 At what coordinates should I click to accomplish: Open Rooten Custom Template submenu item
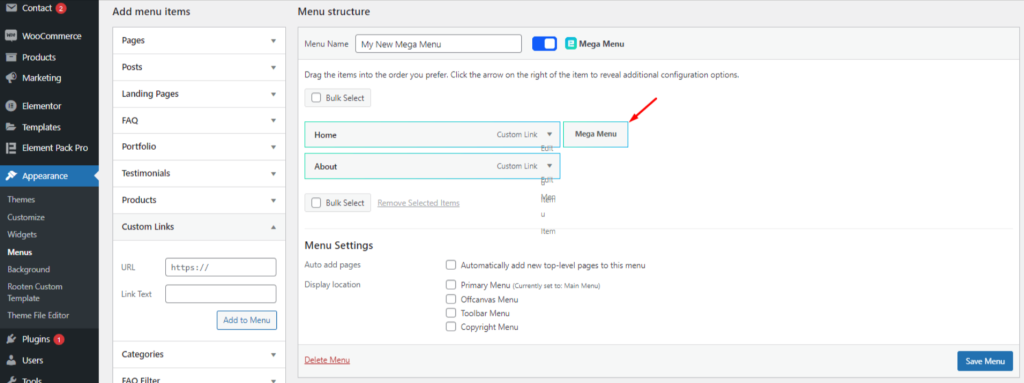tap(35, 292)
